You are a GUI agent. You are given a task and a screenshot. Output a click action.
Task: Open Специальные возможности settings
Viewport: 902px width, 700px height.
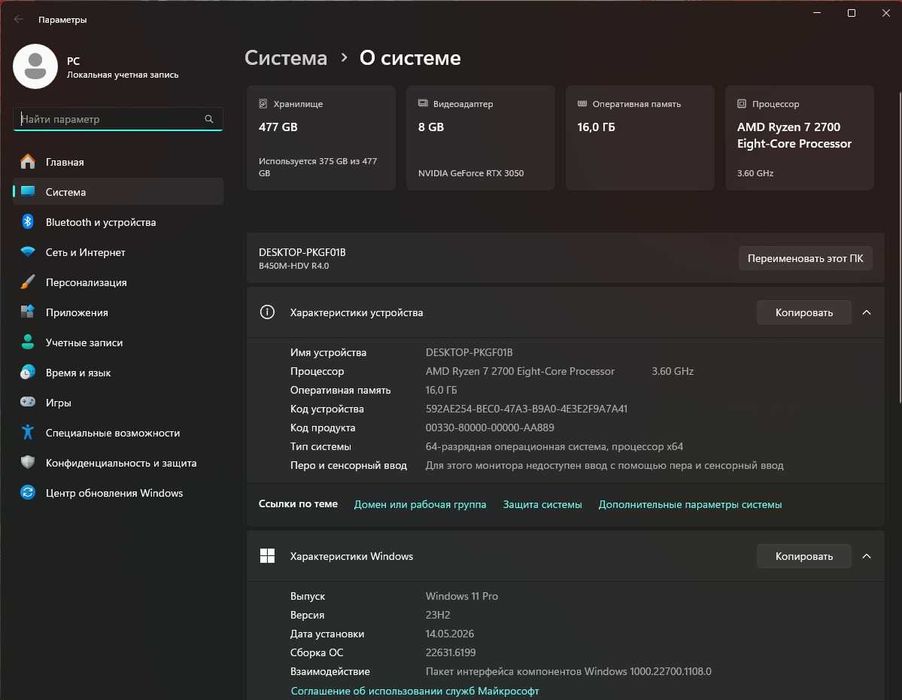point(118,433)
